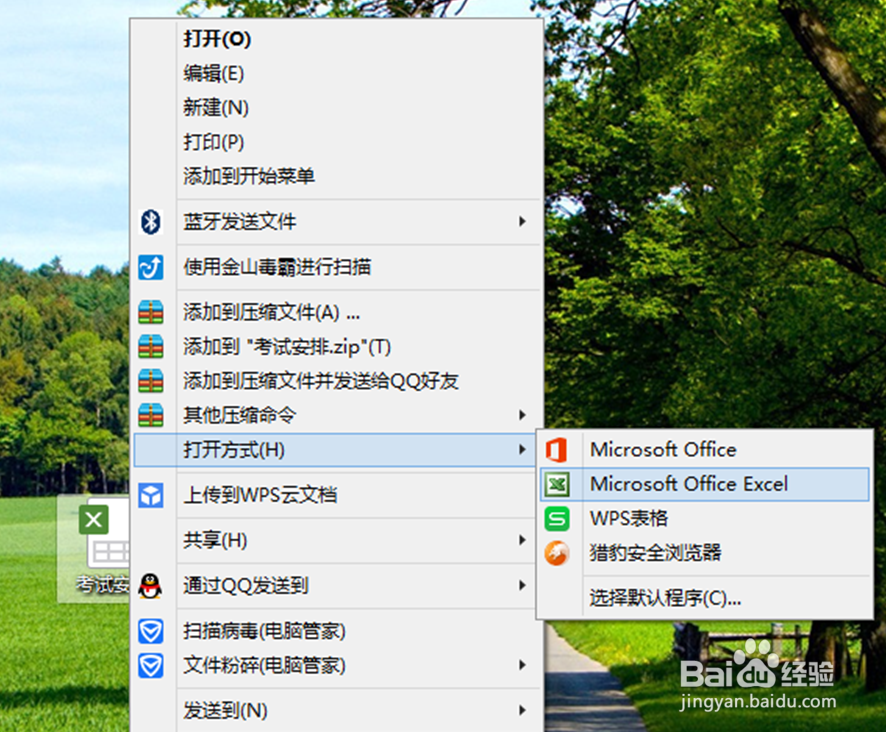This screenshot has height=732, width=886.
Task: Click archive icon beside 其他压缩命令
Action: point(151,415)
